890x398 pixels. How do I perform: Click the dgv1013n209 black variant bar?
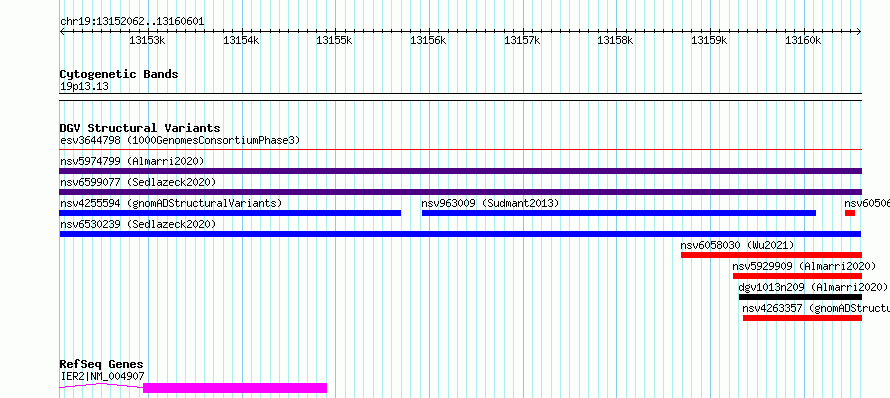pyautogui.click(x=800, y=297)
